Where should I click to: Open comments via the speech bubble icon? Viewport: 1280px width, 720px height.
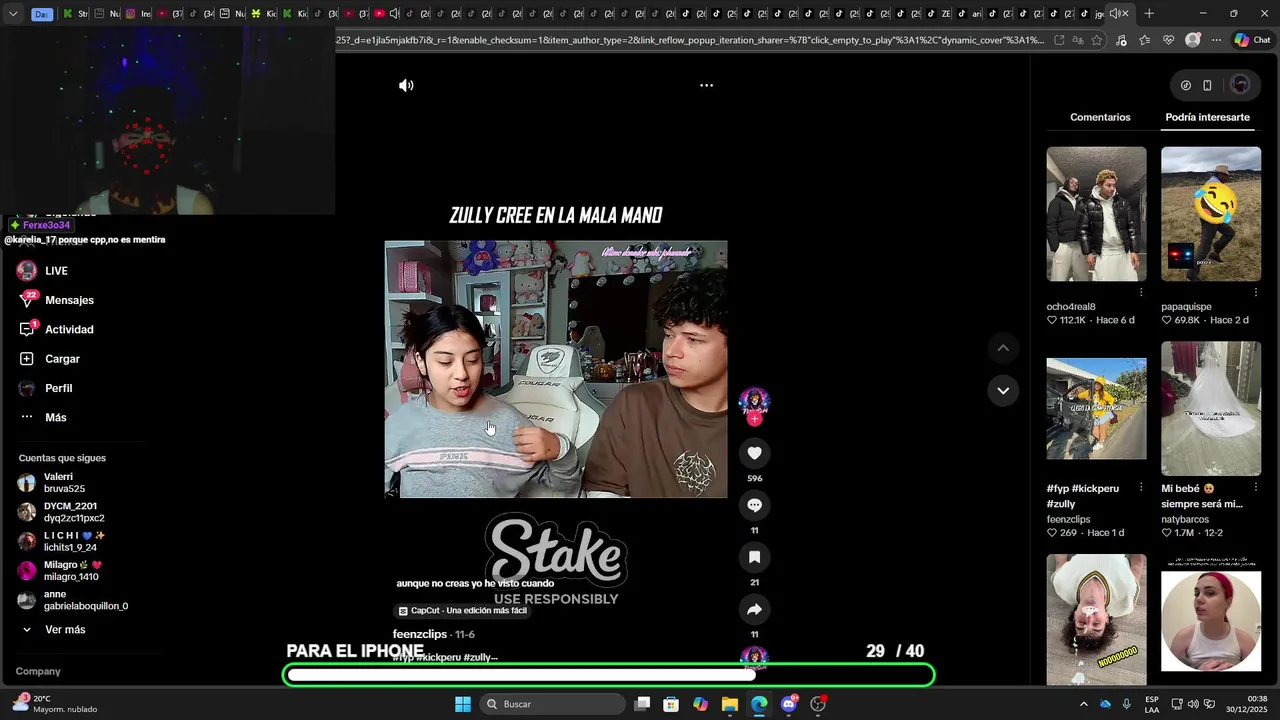point(754,505)
